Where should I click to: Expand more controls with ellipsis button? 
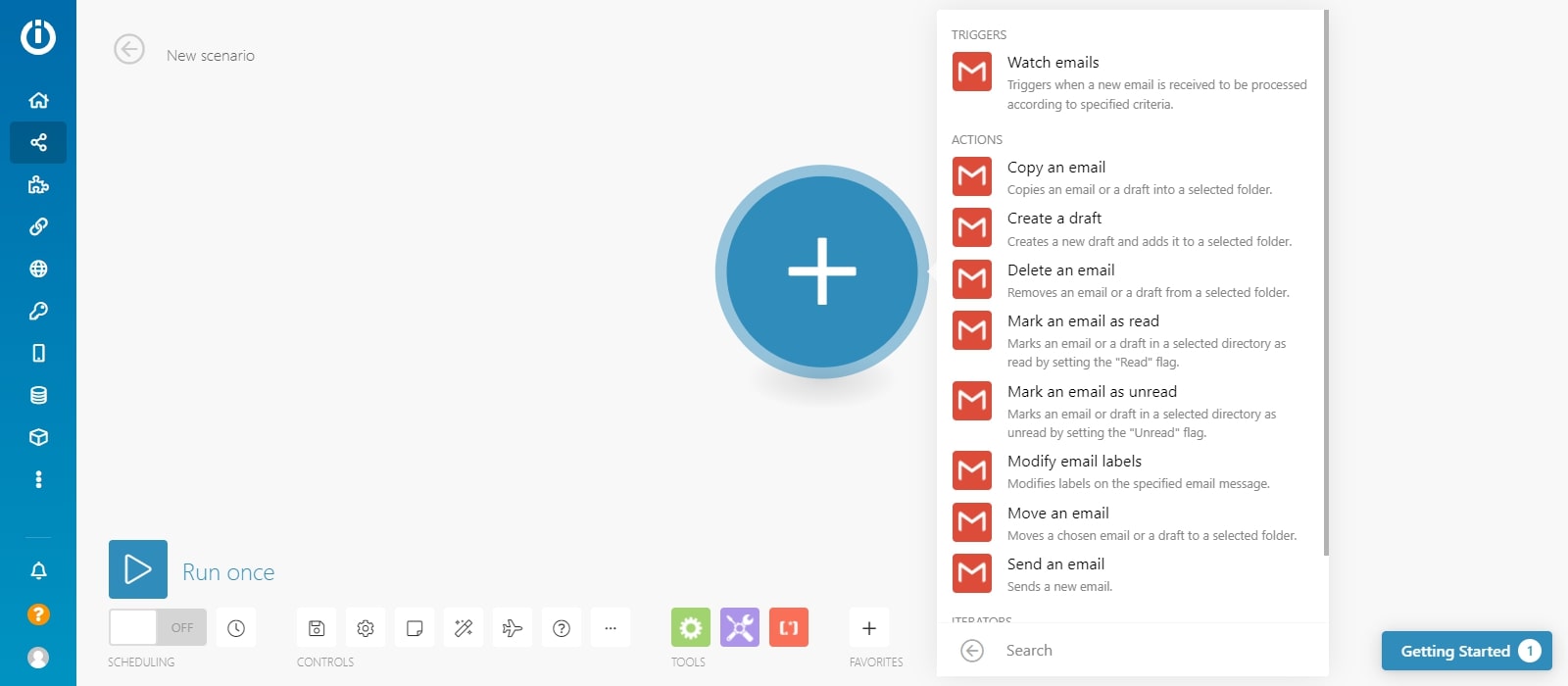[611, 628]
